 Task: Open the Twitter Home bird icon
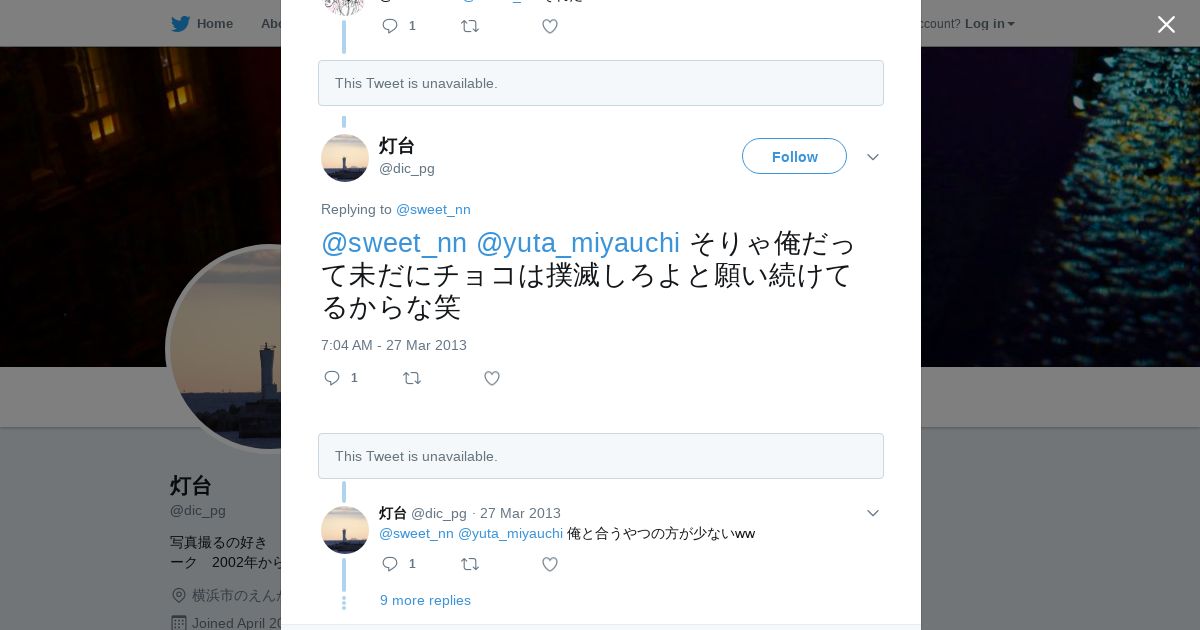pyautogui.click(x=180, y=23)
